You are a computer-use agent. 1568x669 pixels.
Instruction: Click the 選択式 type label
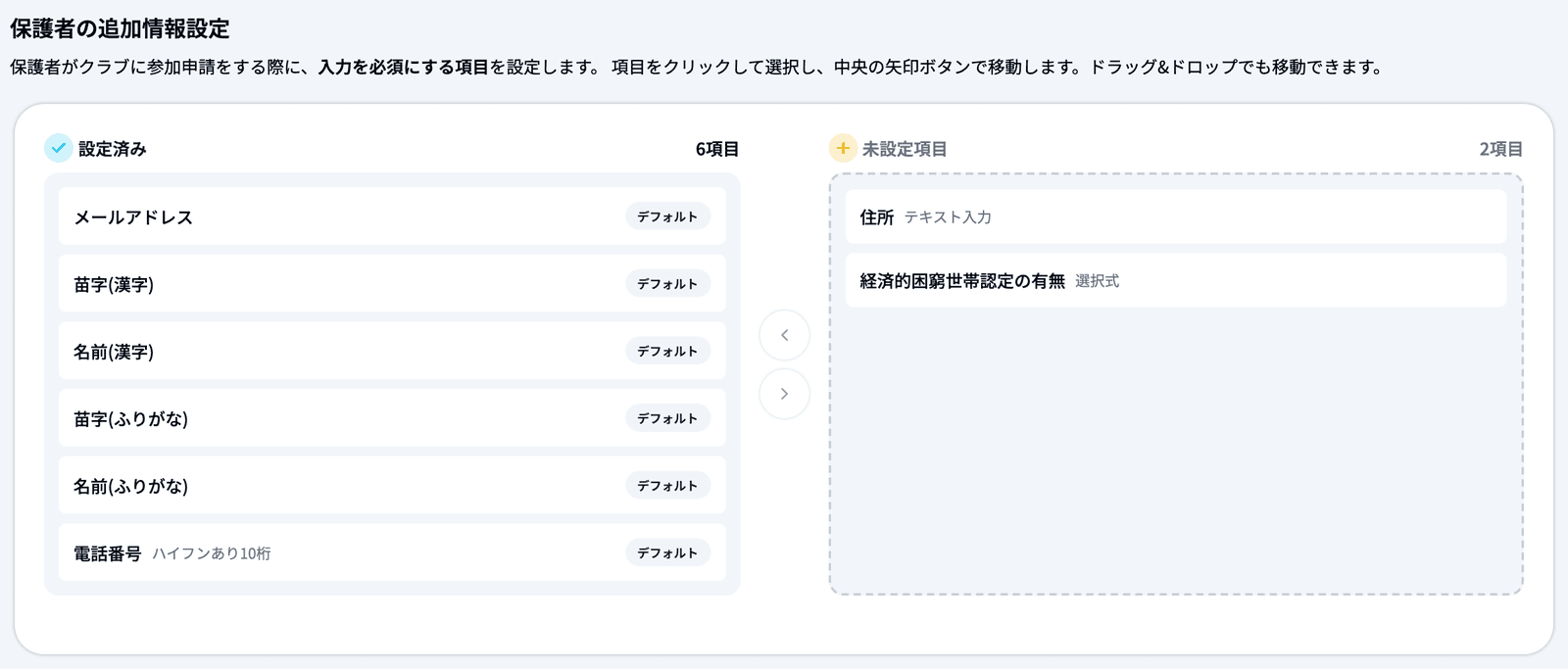1097,281
